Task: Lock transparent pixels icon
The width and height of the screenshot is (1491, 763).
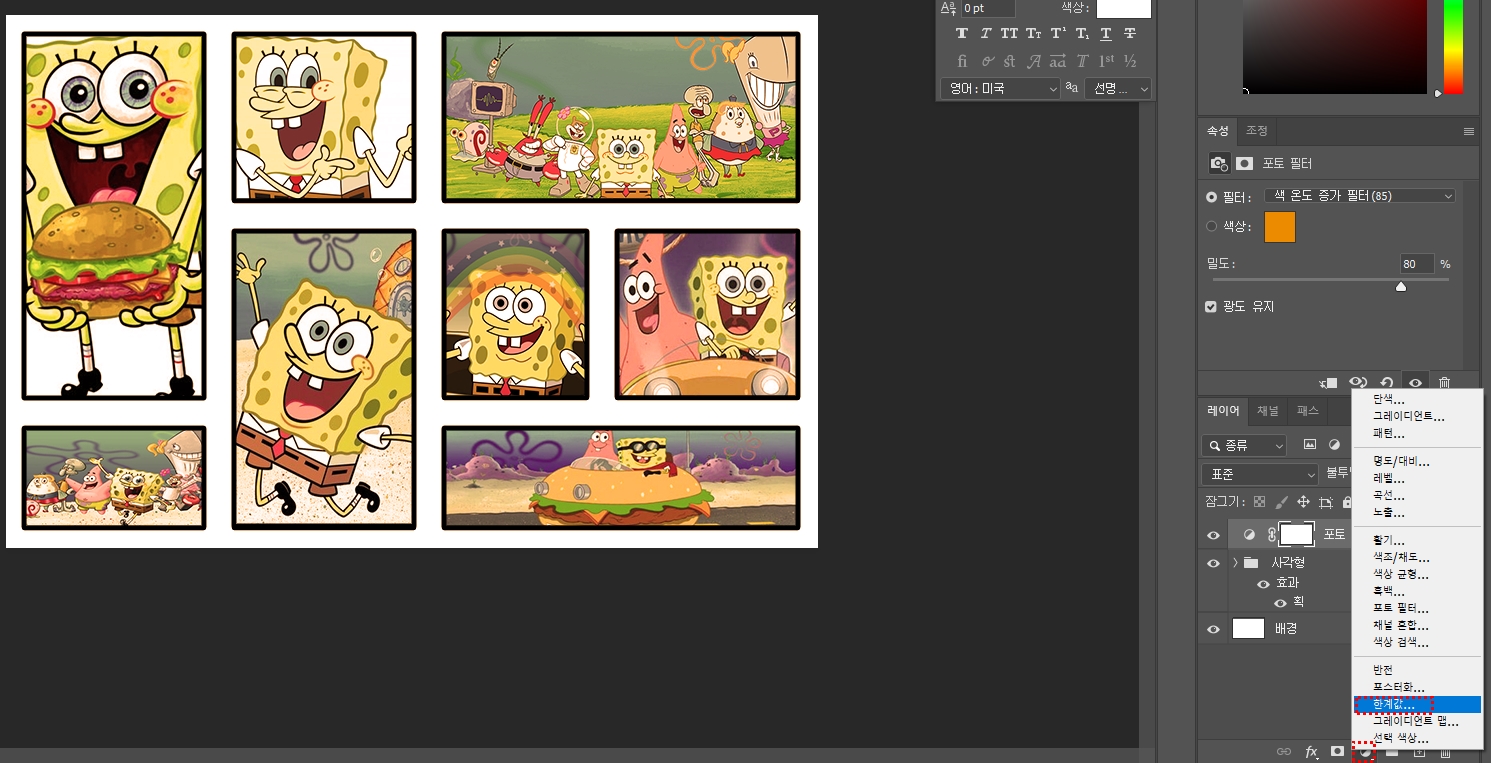Action: (1259, 502)
